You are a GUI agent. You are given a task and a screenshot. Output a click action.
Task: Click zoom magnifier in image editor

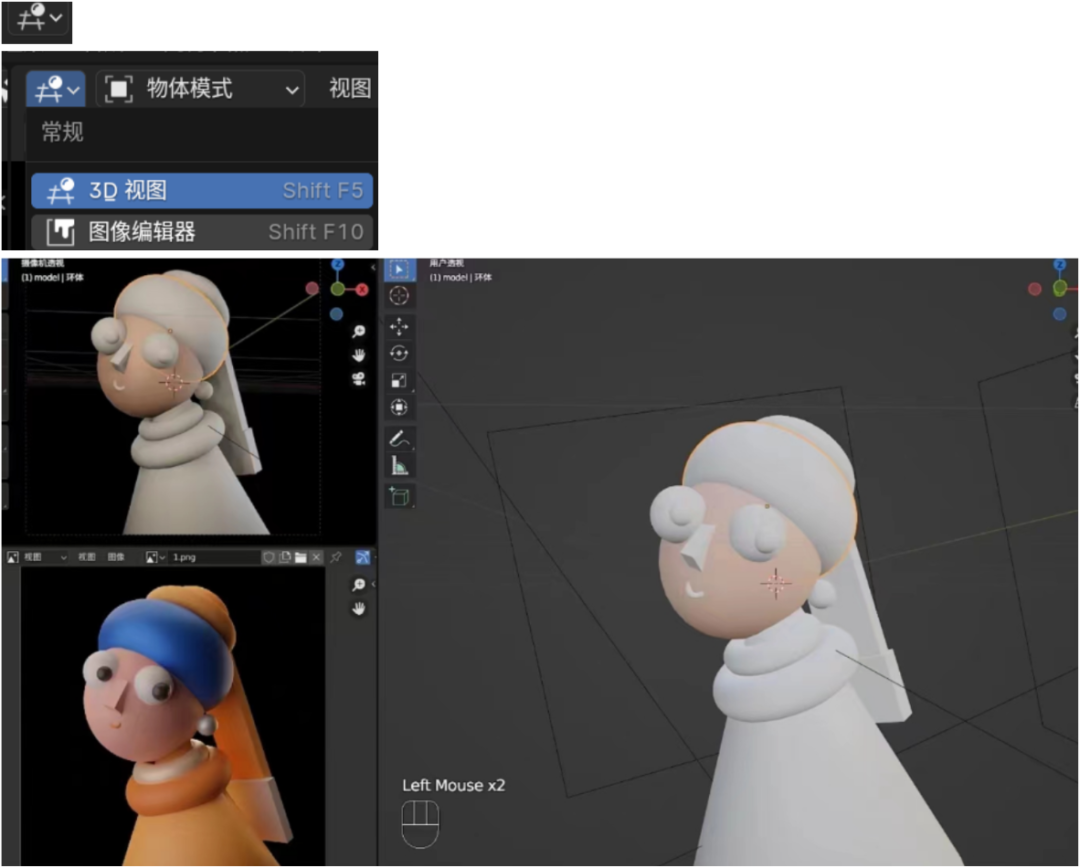[x=359, y=585]
